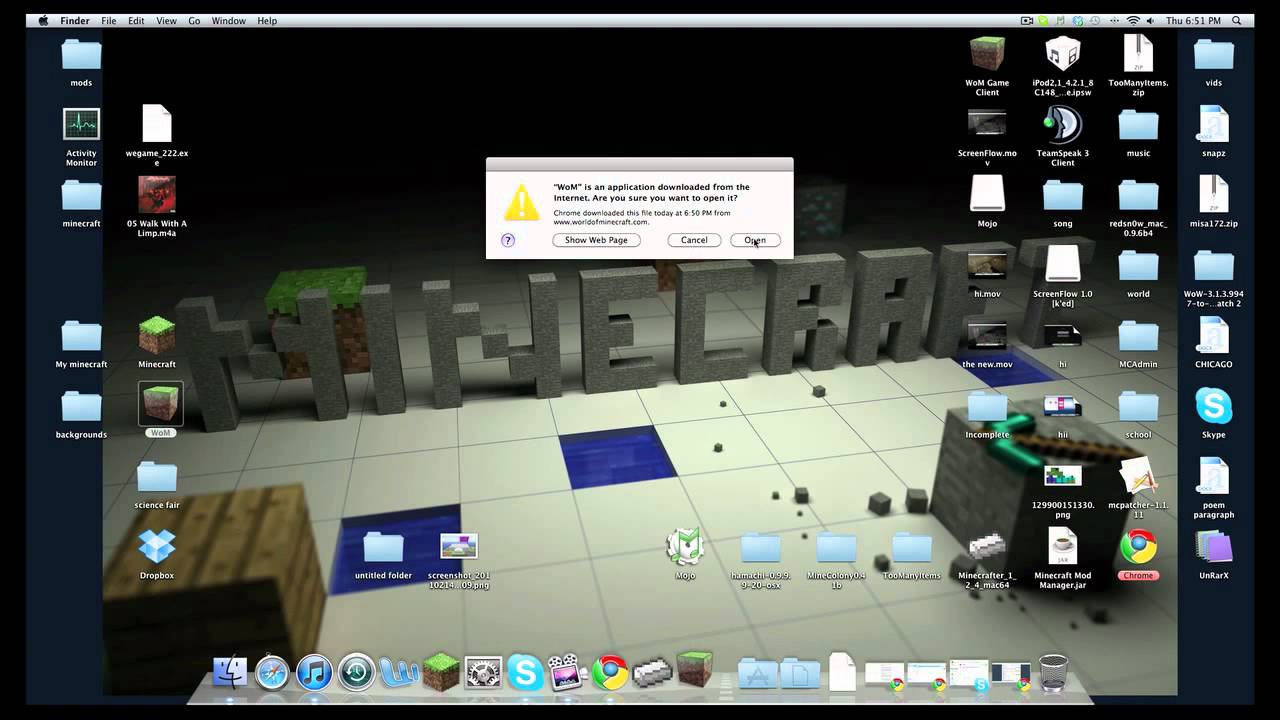The width and height of the screenshot is (1280, 720).
Task: Select the vids folder on desktop
Action: click(x=1214, y=55)
